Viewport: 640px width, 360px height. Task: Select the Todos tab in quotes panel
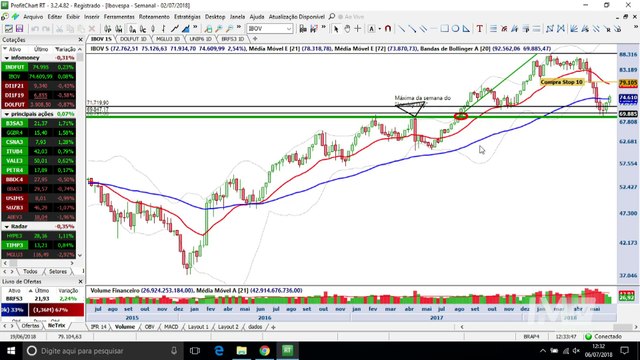tap(30, 271)
